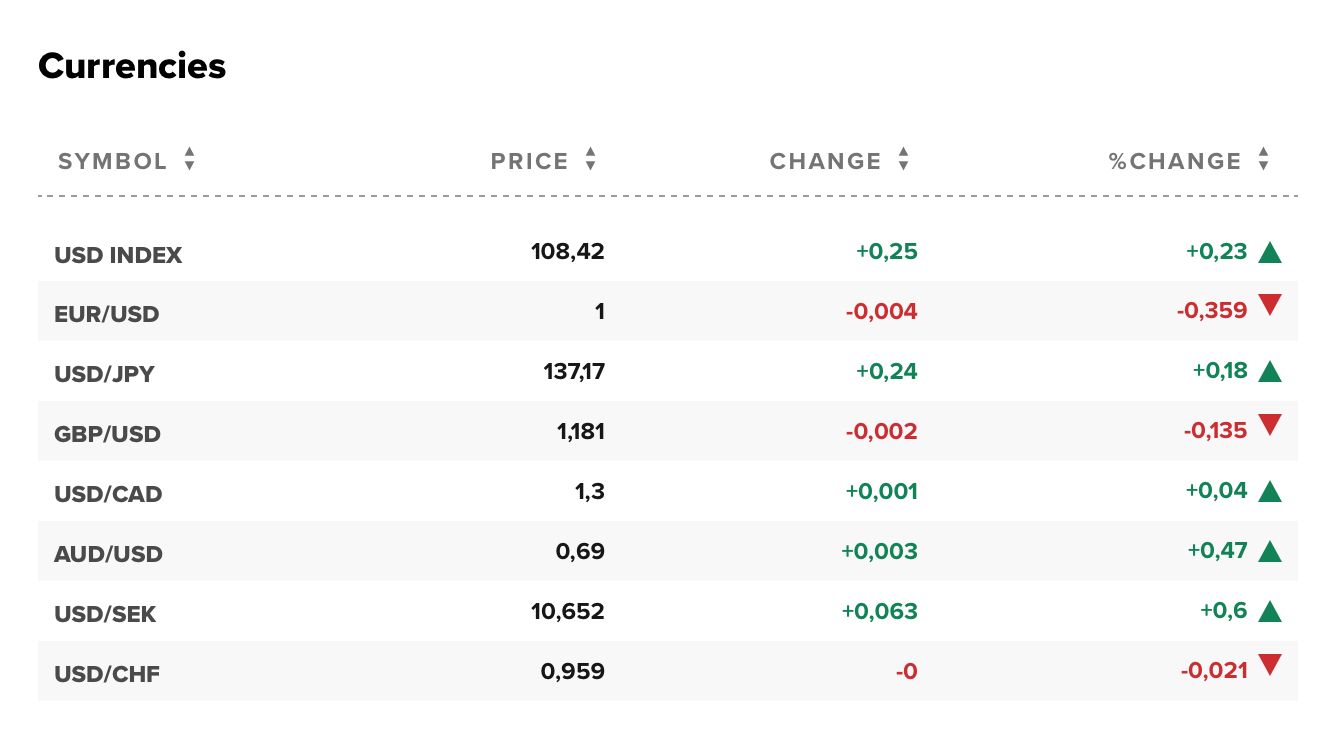Screen dimensions: 1322x750
Task: Click red down triangle in GBP/USD row
Action: click(1270, 426)
